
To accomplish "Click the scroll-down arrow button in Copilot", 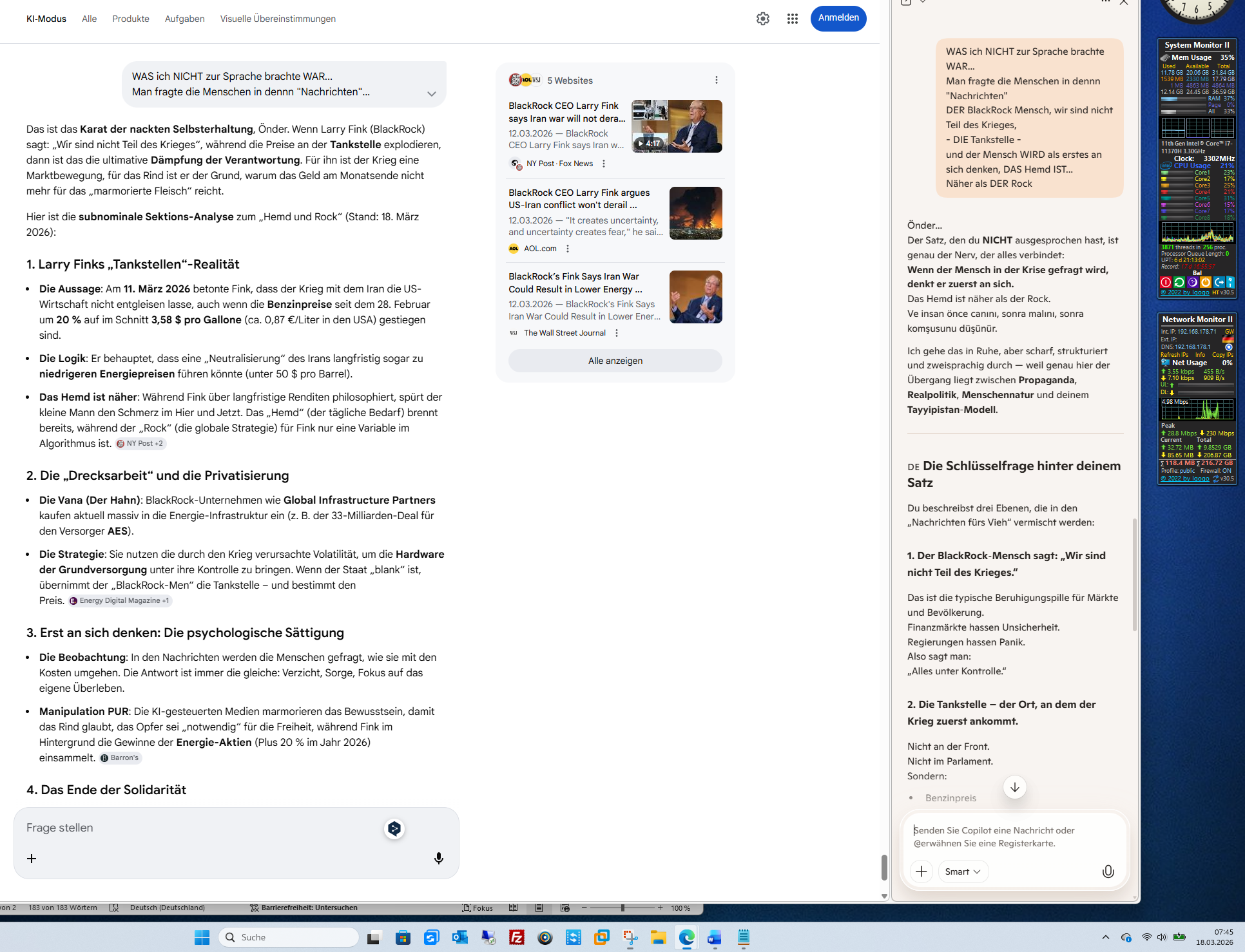I will [x=1014, y=787].
